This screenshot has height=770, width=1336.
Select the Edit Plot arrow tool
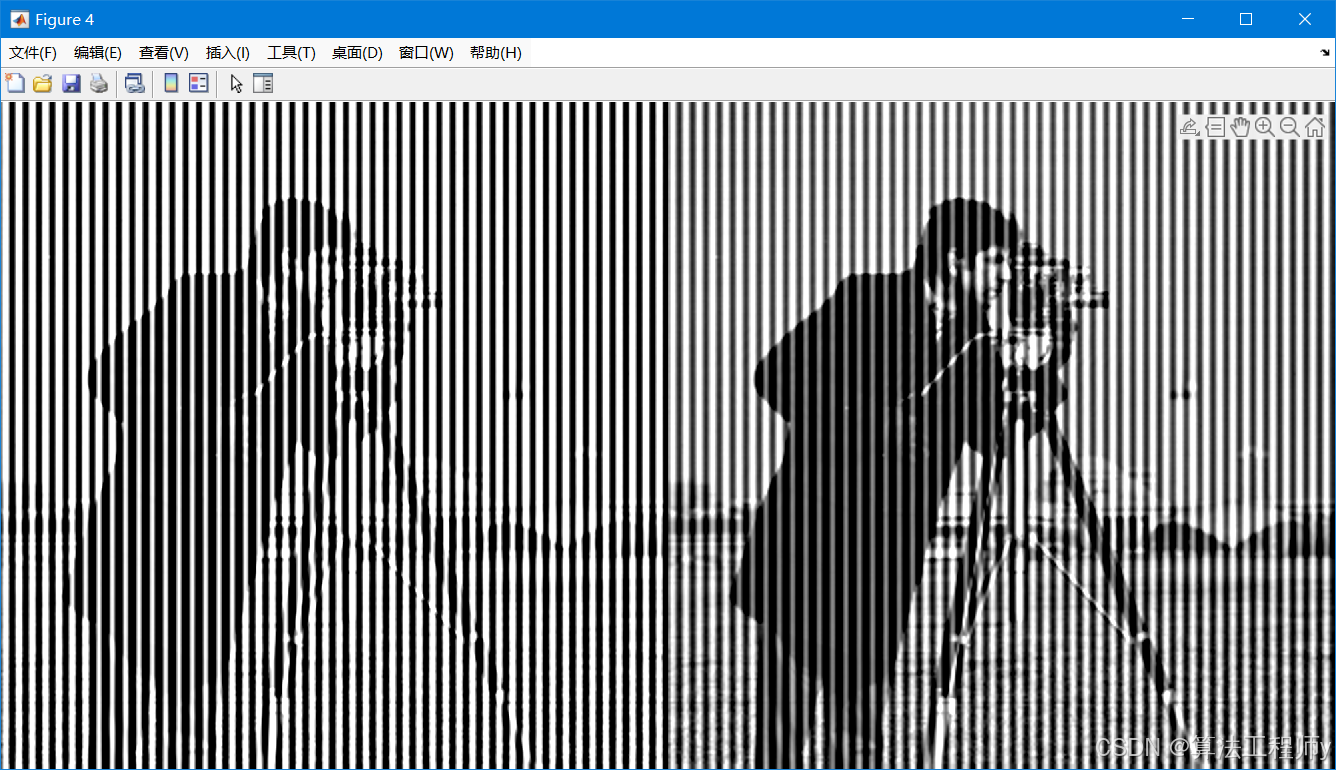pos(236,84)
